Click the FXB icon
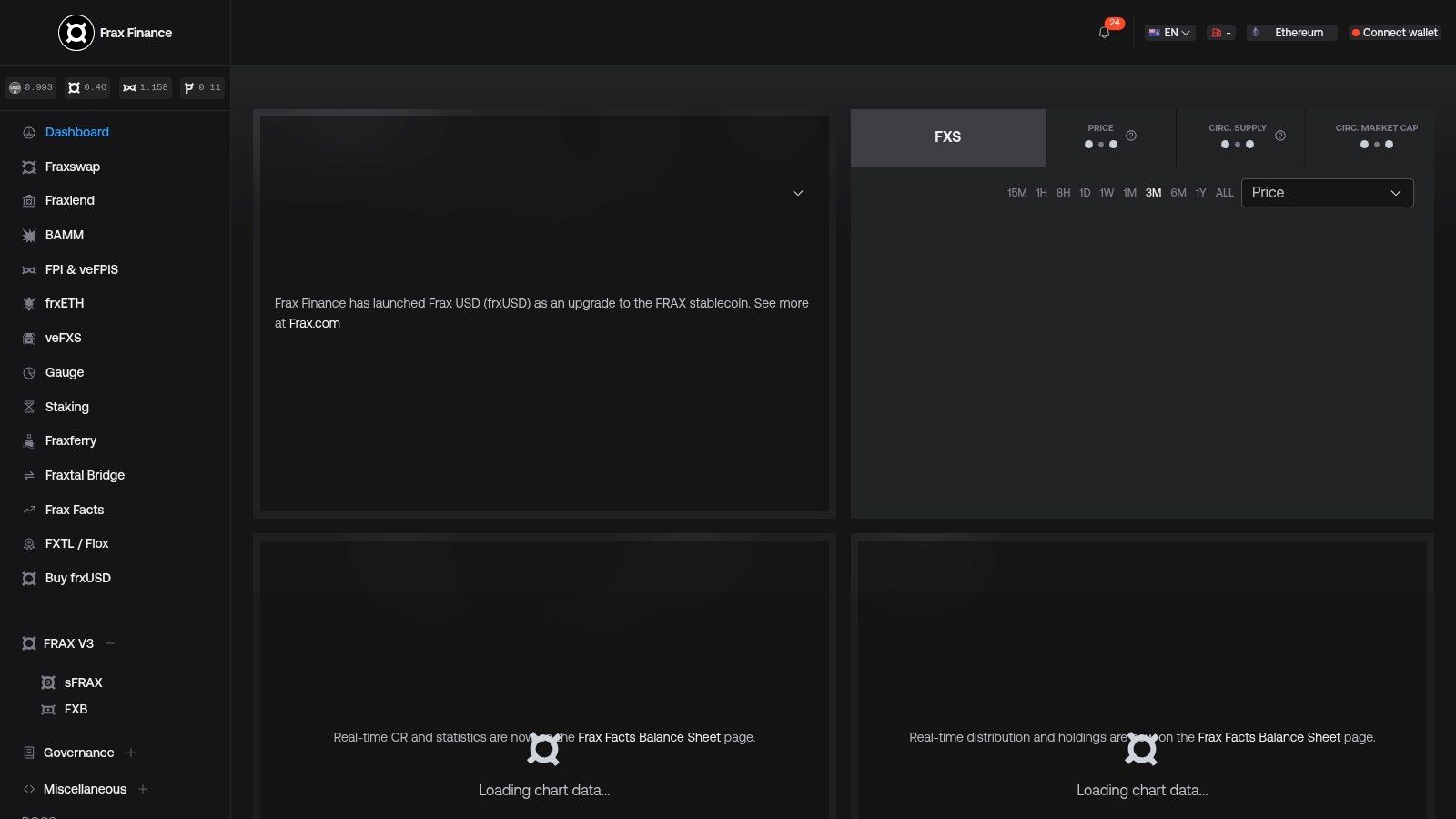This screenshot has width=1456, height=819. pos(48,710)
